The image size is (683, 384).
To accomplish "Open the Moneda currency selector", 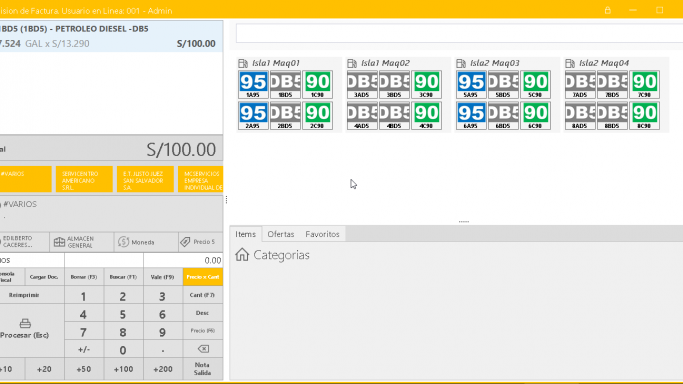I will [136, 242].
